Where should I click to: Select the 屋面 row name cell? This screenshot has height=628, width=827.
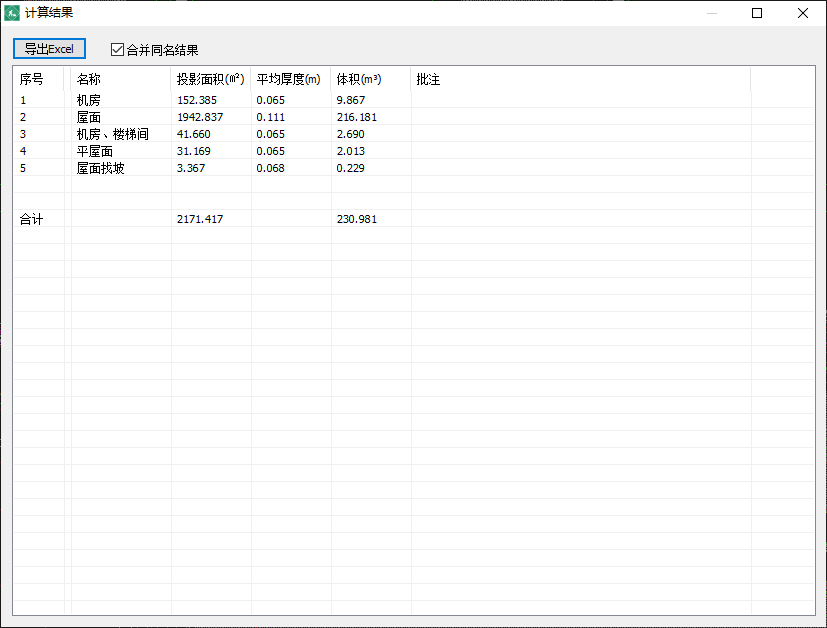89,117
